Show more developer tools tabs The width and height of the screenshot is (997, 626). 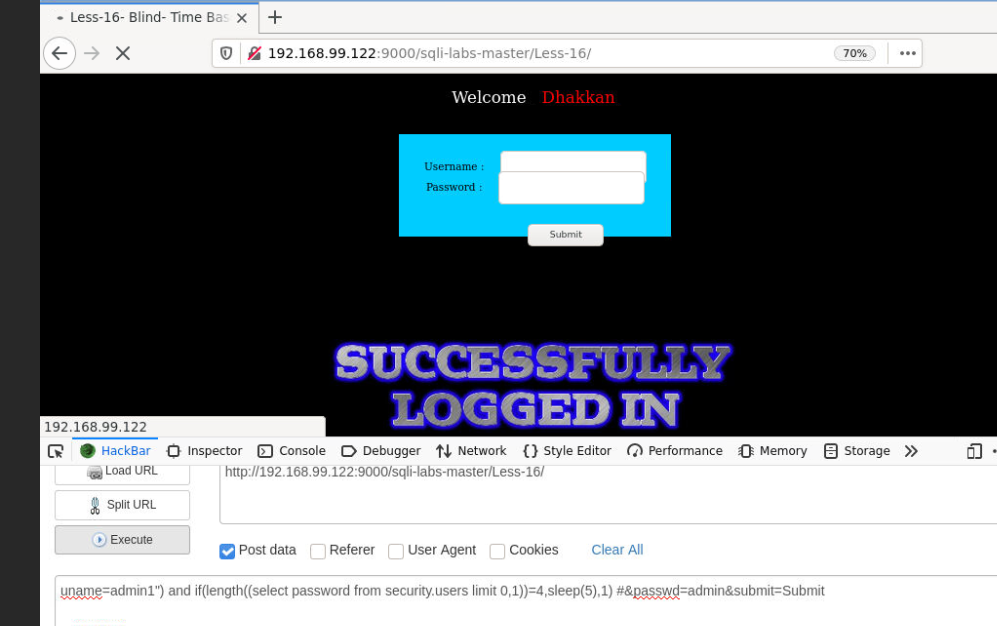coord(911,451)
